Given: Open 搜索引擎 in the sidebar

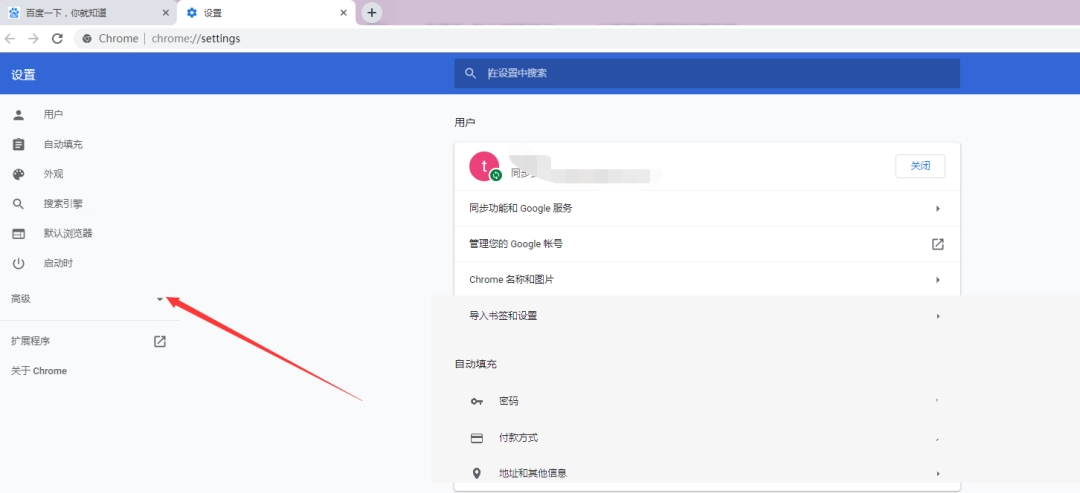Looking at the screenshot, I should tap(63, 204).
